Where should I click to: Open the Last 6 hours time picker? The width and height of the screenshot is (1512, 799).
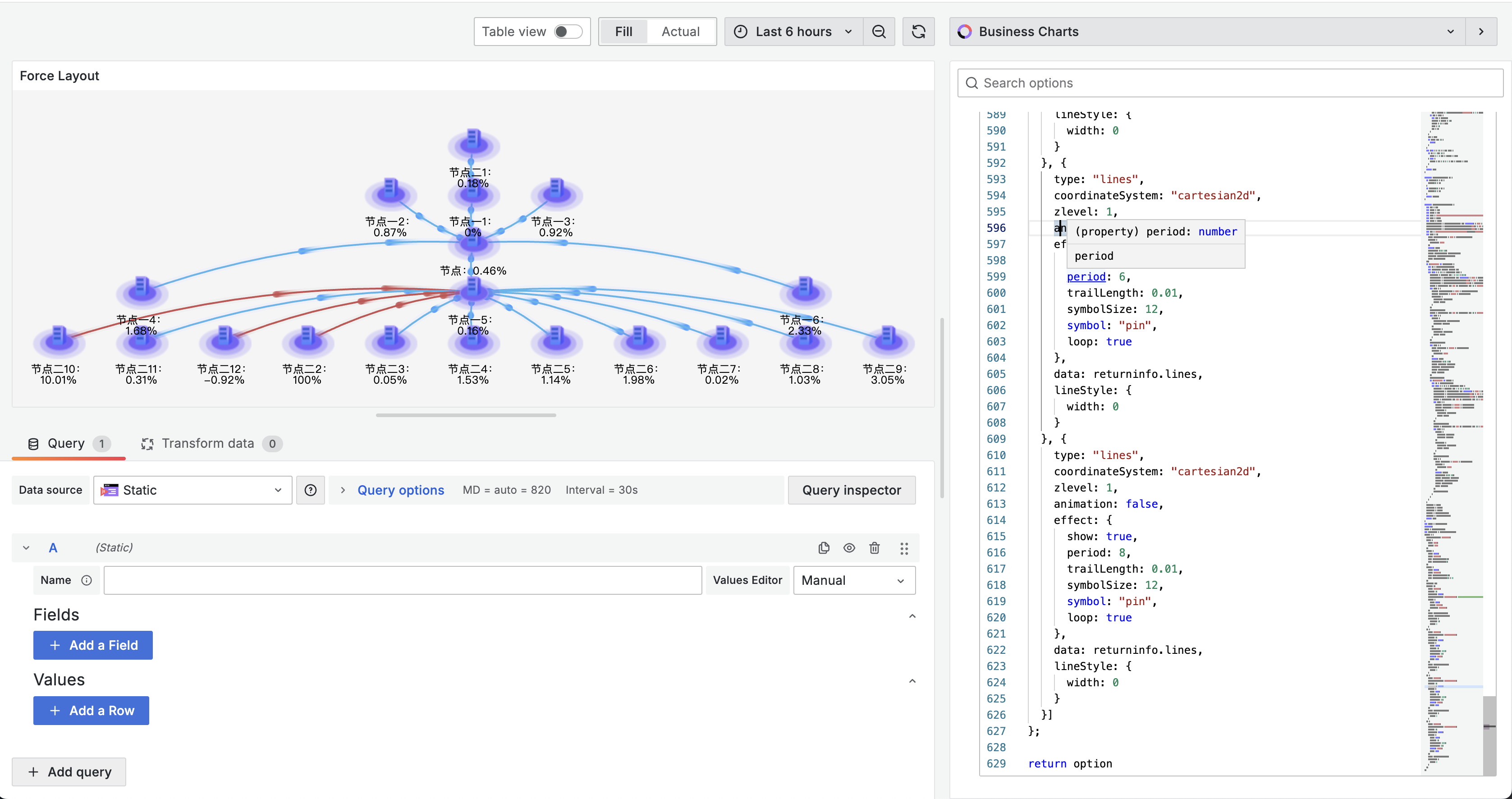pos(793,32)
